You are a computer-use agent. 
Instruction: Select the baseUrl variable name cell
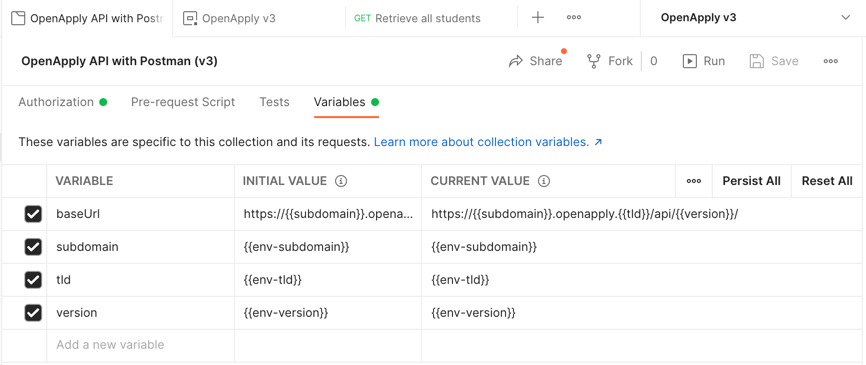141,214
